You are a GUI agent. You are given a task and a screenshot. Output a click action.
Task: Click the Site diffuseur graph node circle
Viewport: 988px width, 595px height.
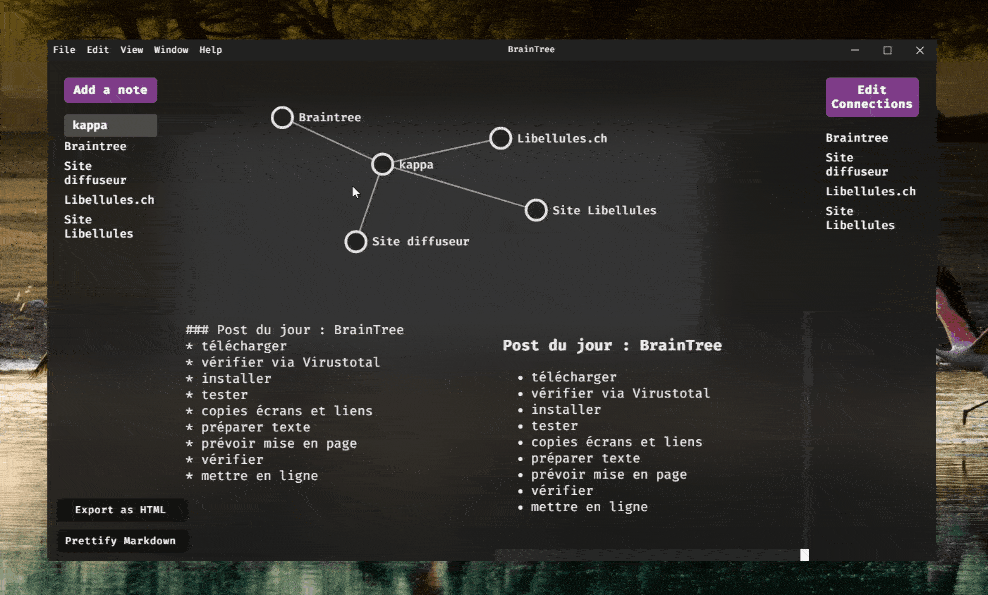(x=356, y=242)
